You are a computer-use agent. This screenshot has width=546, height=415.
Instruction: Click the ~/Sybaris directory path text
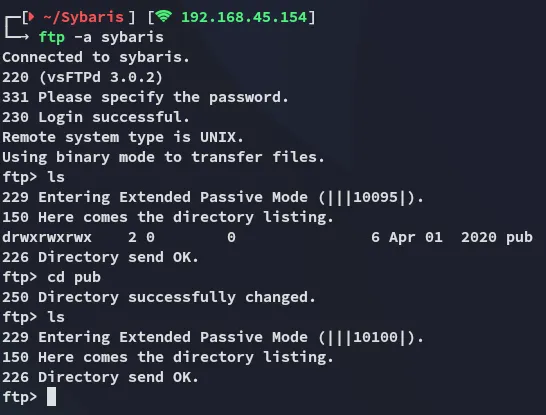[84, 17]
